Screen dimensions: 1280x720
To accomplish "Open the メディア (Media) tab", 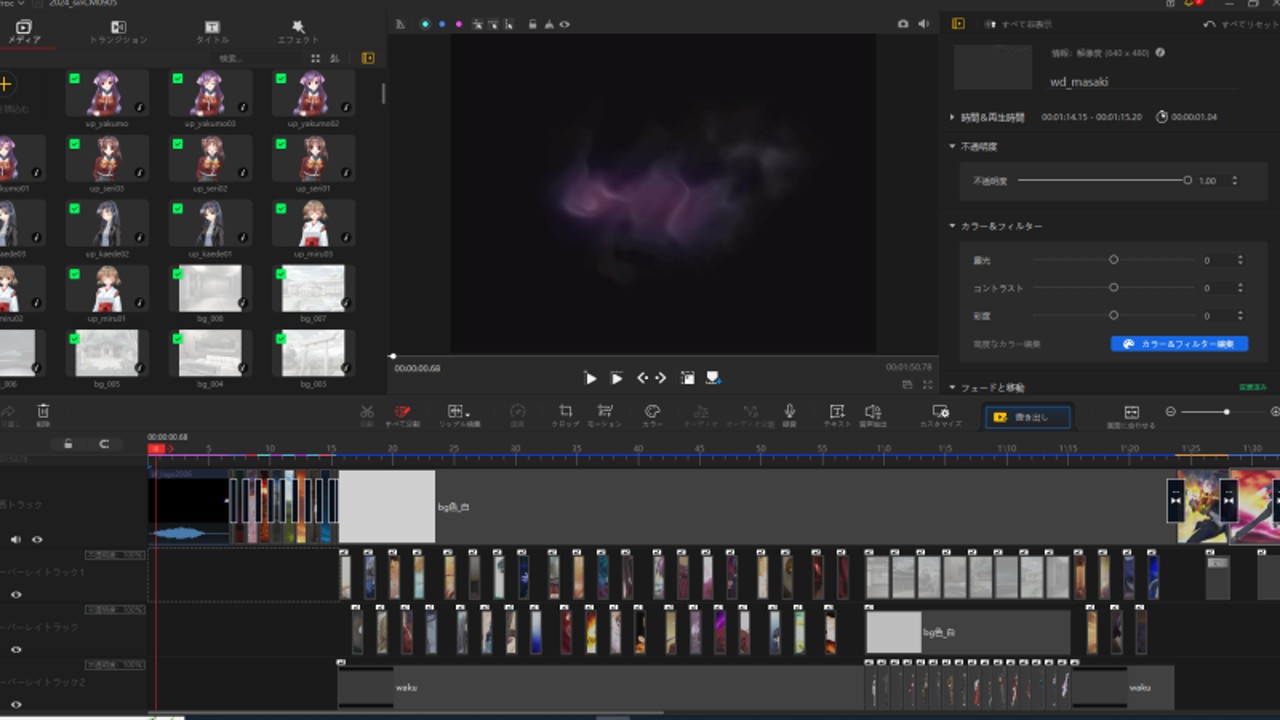I will pos(24,32).
